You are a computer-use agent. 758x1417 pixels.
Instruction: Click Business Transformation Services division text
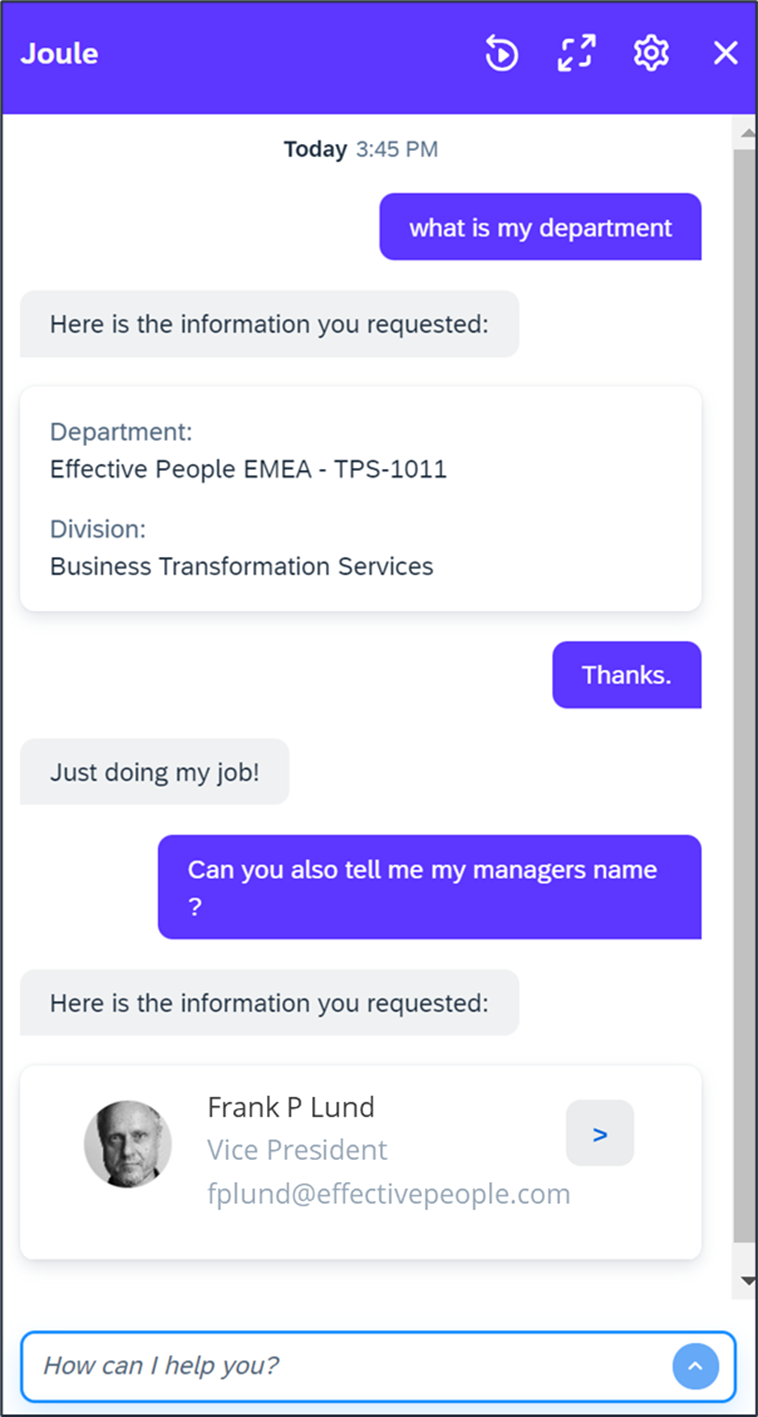pos(242,566)
